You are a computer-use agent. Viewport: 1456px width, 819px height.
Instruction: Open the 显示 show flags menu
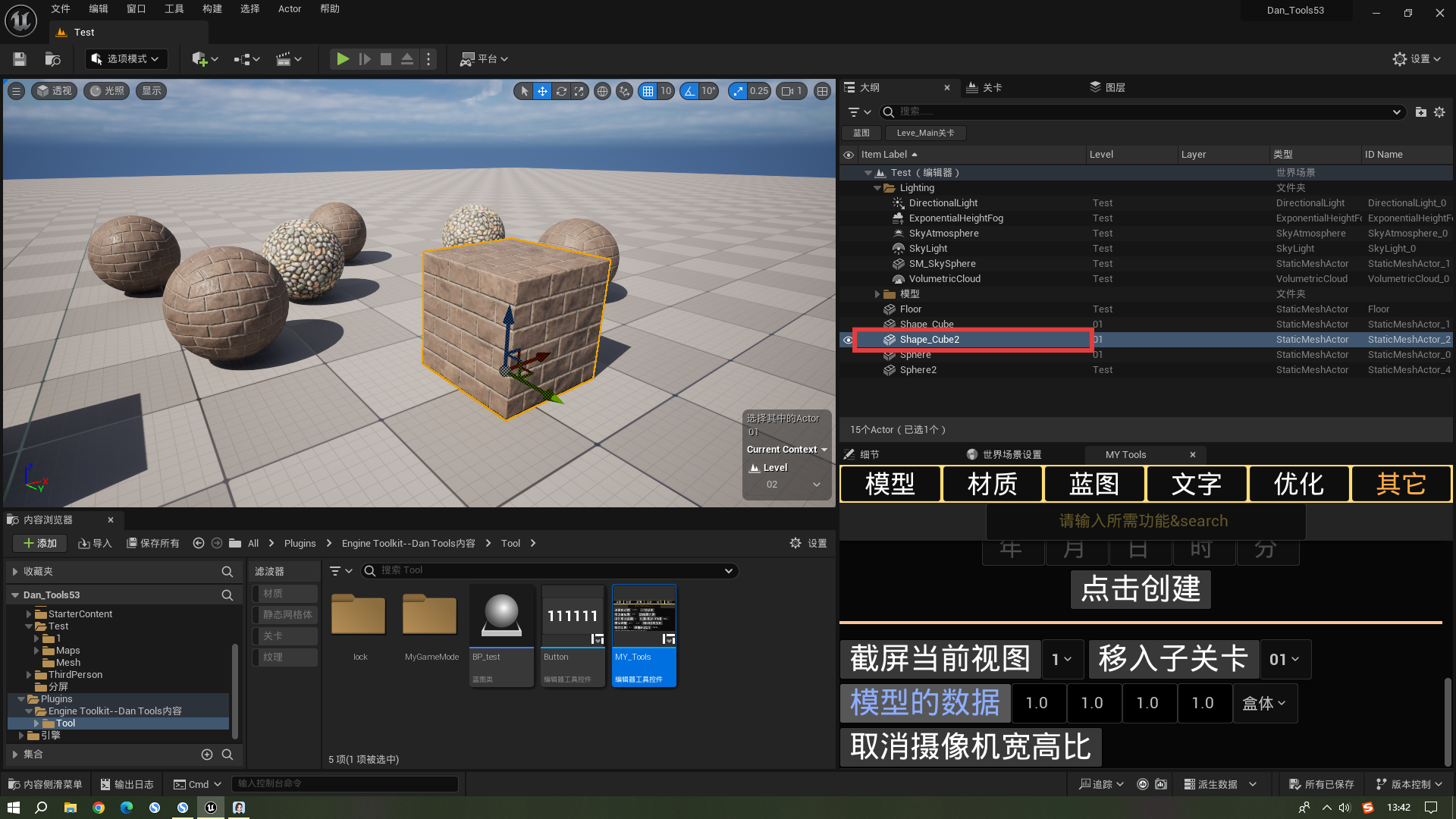(152, 91)
